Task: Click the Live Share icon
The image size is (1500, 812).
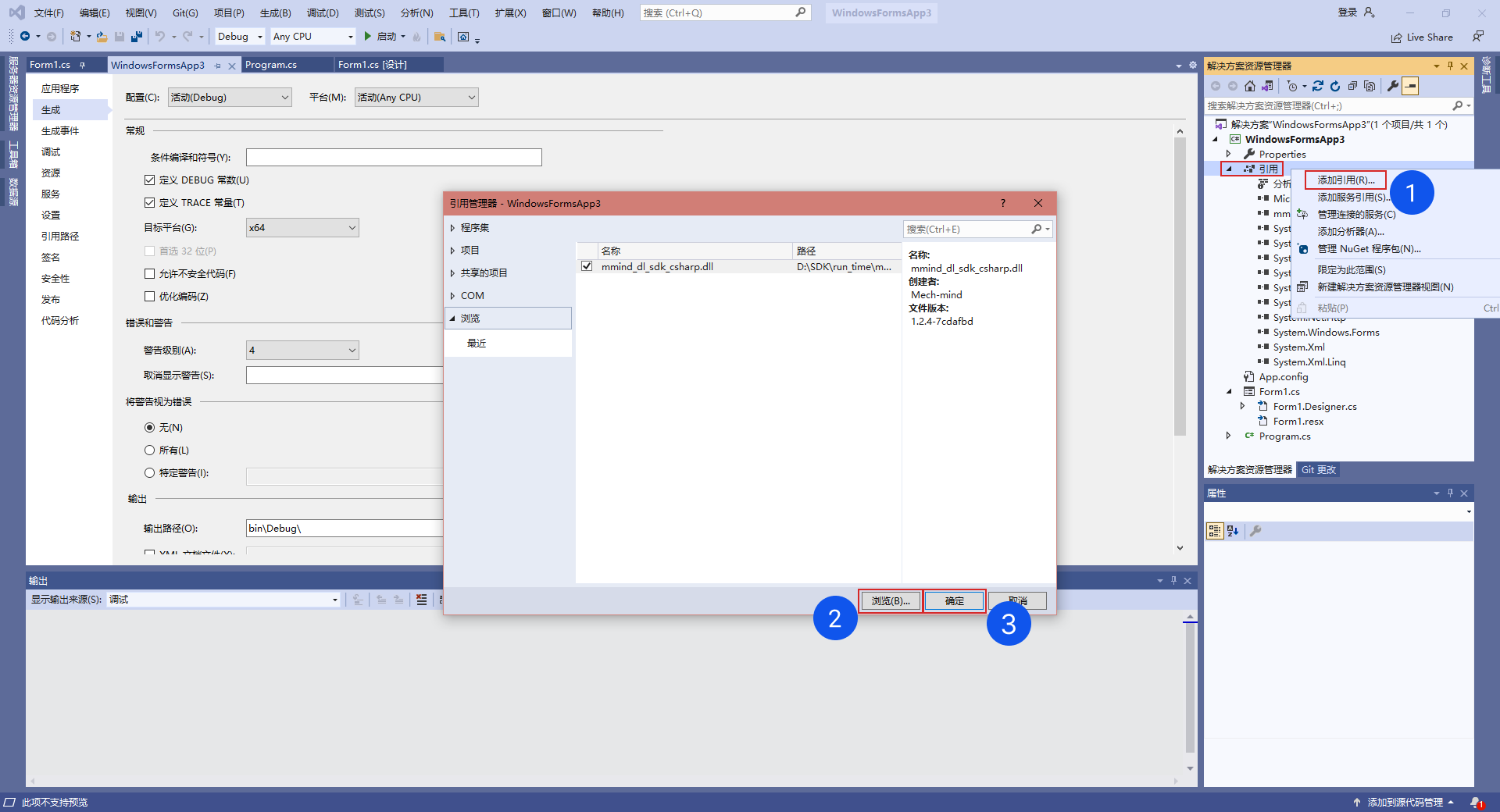Action: click(x=1396, y=37)
